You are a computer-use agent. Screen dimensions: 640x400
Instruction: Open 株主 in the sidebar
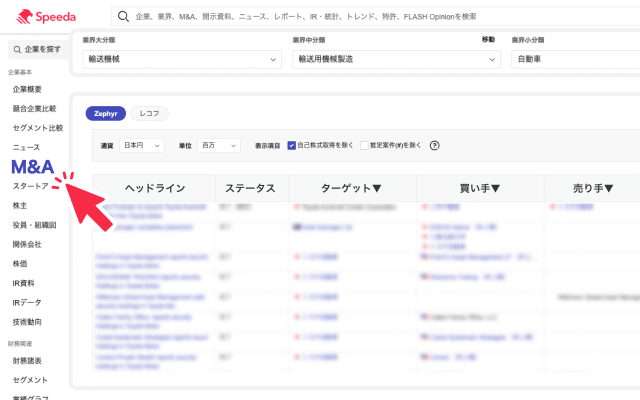coord(20,206)
